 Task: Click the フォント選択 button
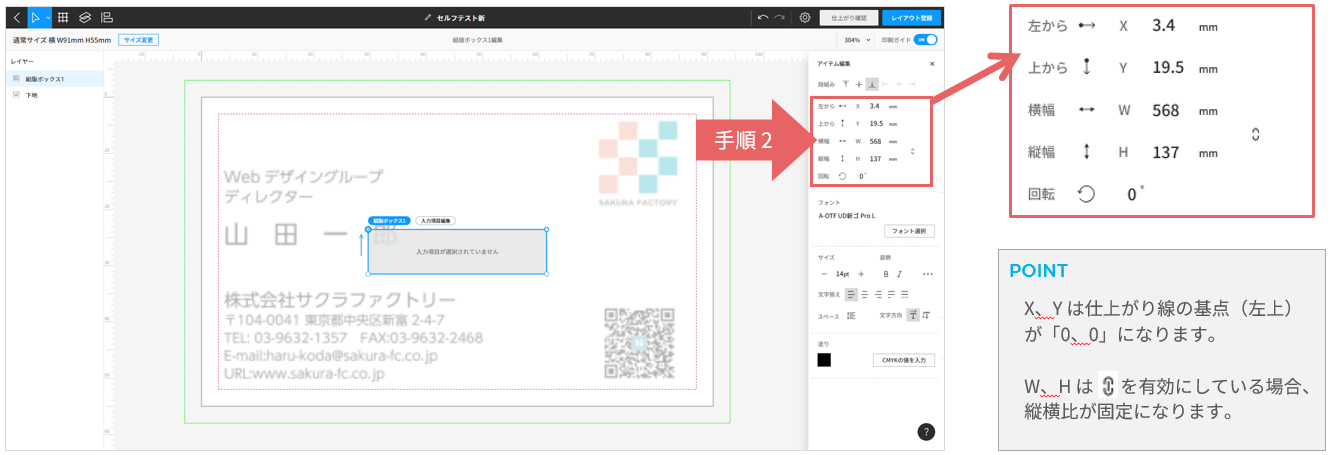click(x=910, y=231)
